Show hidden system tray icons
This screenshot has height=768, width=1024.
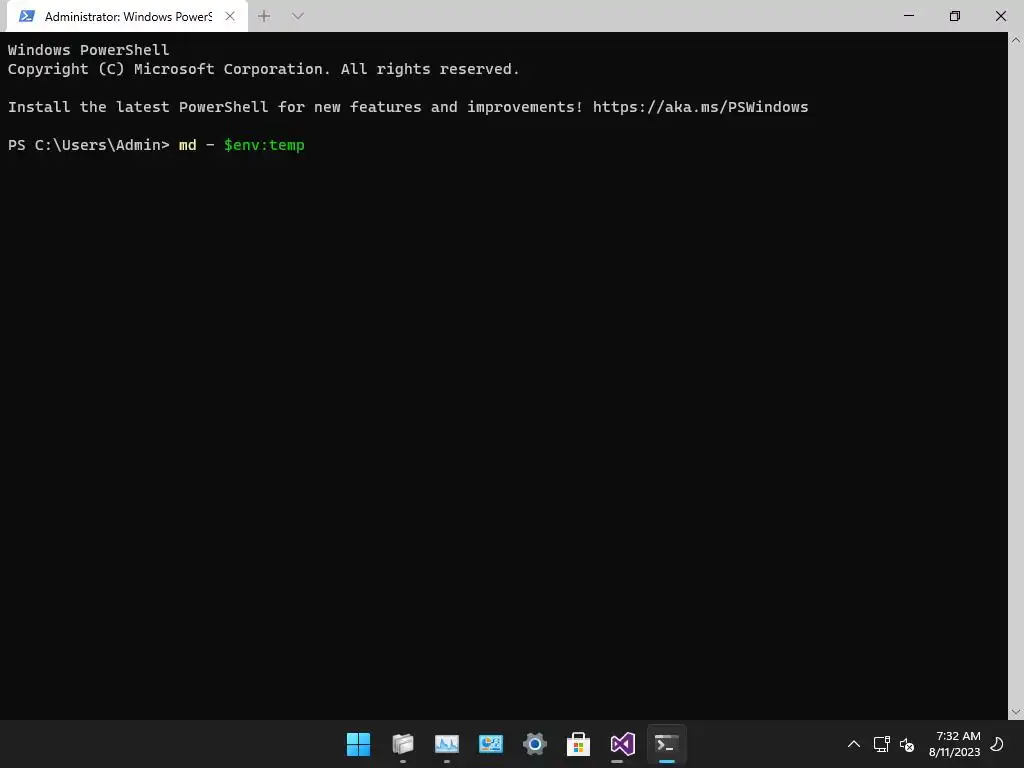[854, 744]
